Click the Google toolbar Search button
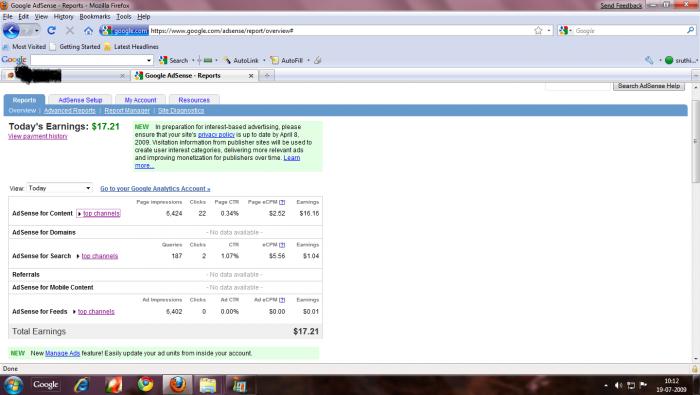The height and width of the screenshot is (395, 700). (174, 60)
